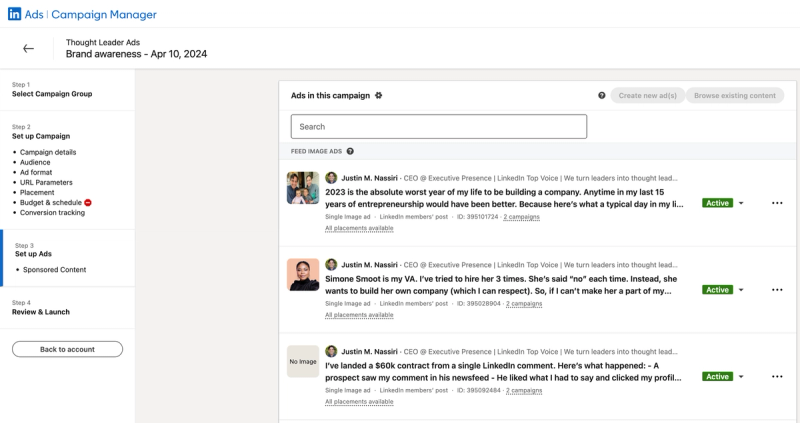Open 2 campaigns link on ad ID 395092484
800x423 pixels.
click(524, 390)
